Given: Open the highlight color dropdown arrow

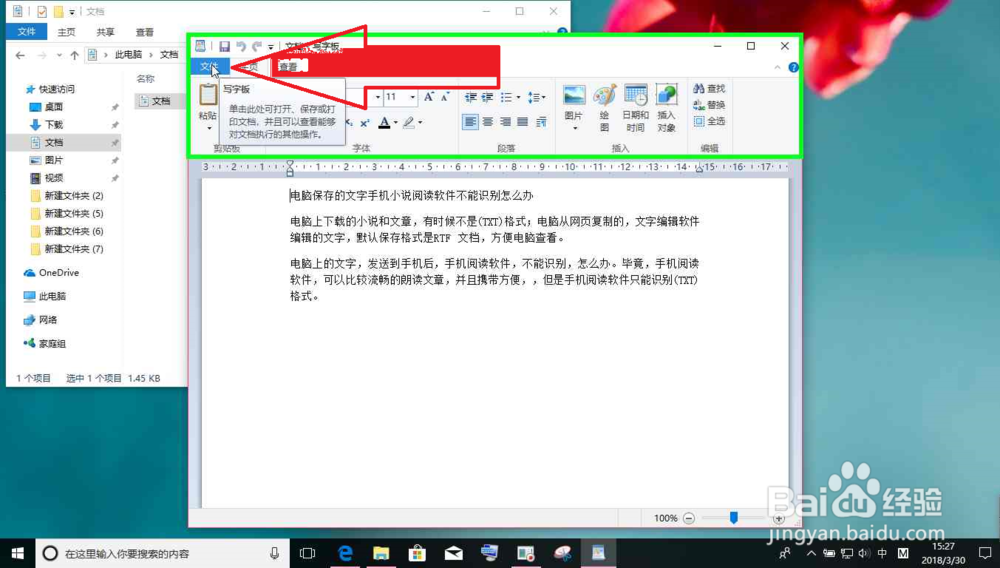Looking at the screenshot, I should pyautogui.click(x=420, y=122).
